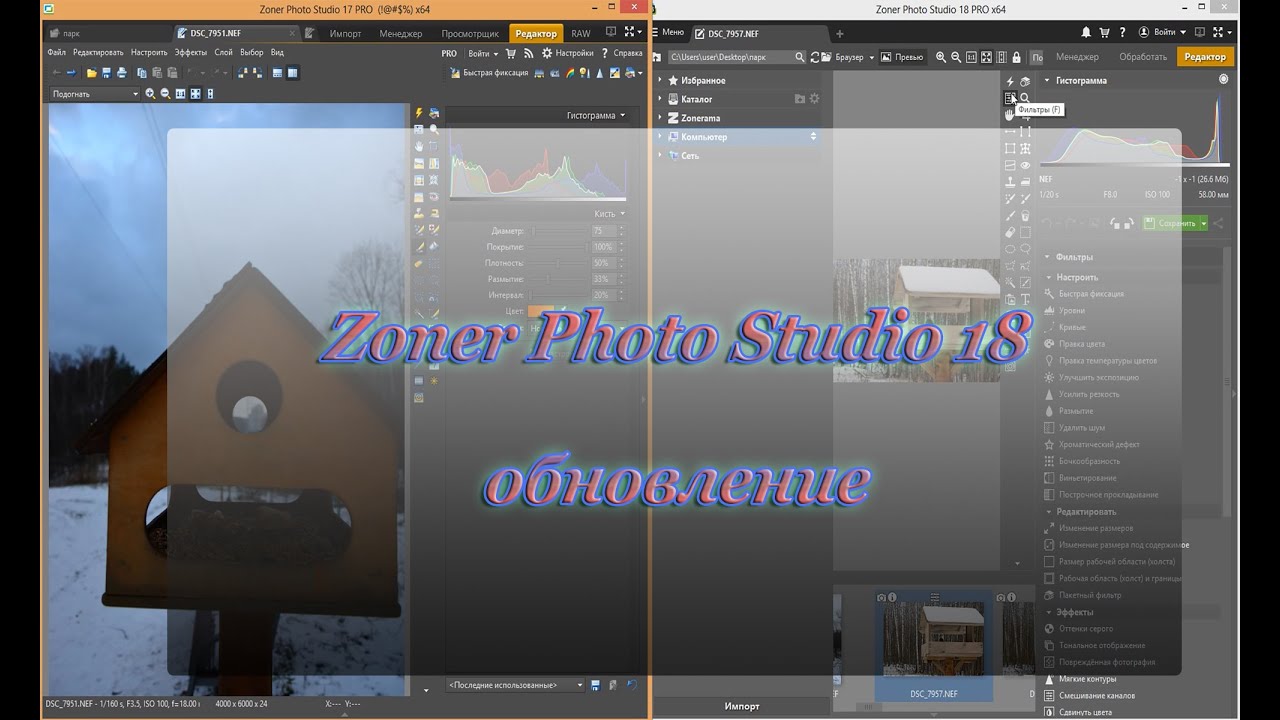Open Мягкие контуры effect
The image size is (1280, 720).
point(1087,679)
